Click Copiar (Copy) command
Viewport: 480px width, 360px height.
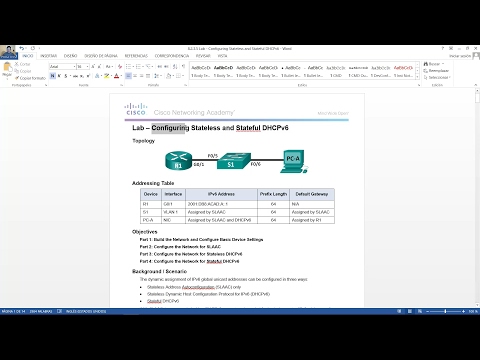click(23, 71)
